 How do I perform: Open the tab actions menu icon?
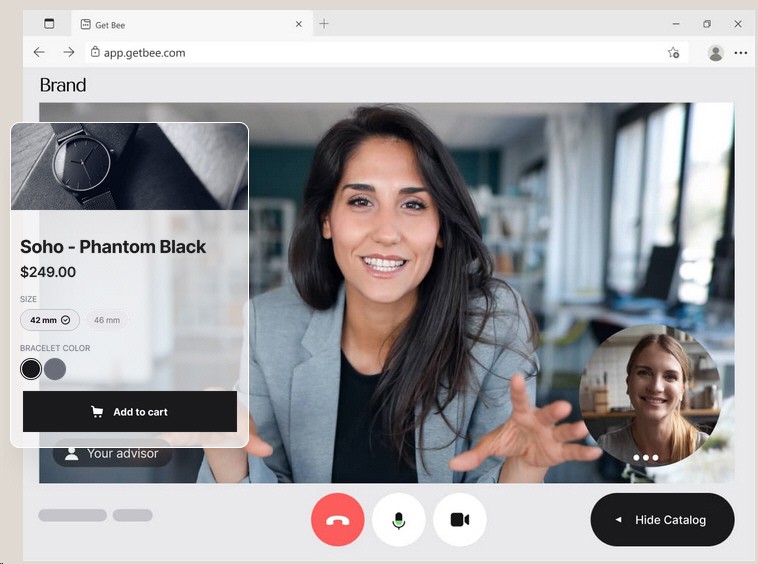pyautogui.click(x=49, y=24)
